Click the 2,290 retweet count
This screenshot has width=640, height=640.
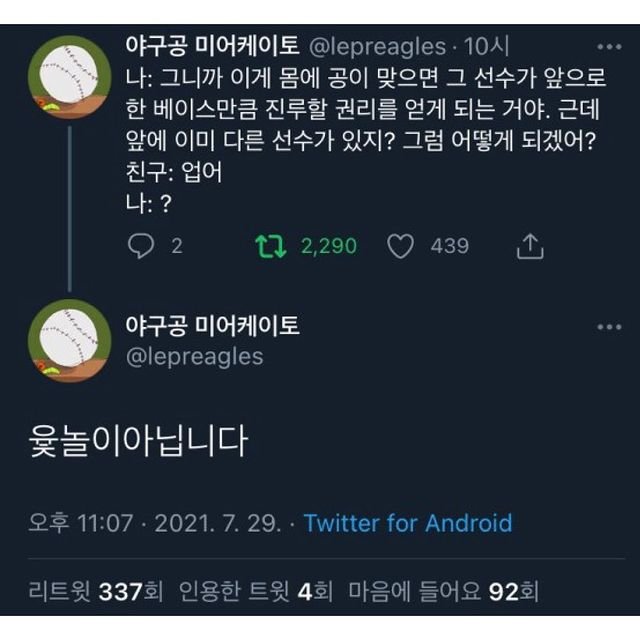[x=329, y=245]
